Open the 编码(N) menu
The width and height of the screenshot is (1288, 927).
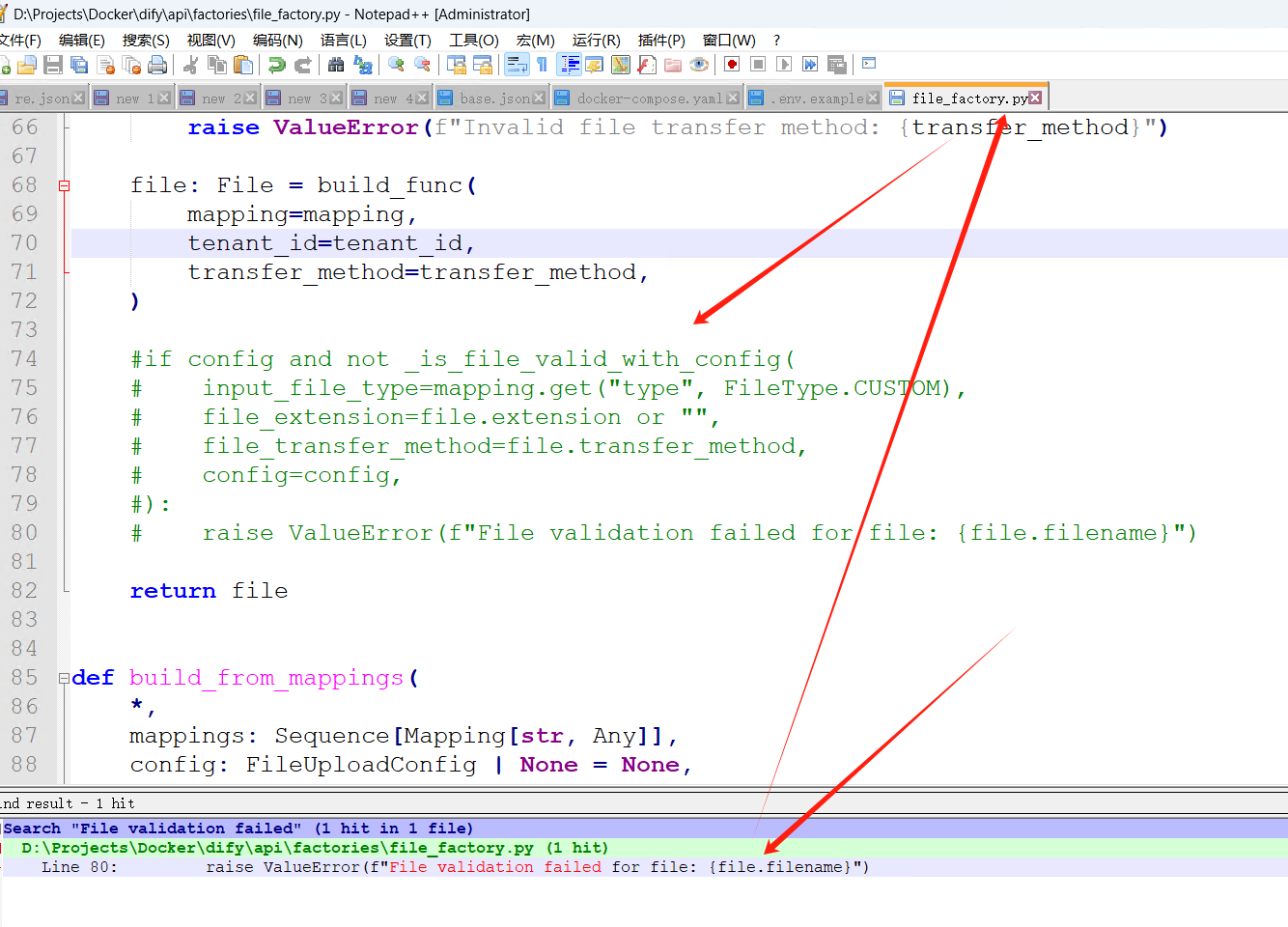[x=278, y=40]
